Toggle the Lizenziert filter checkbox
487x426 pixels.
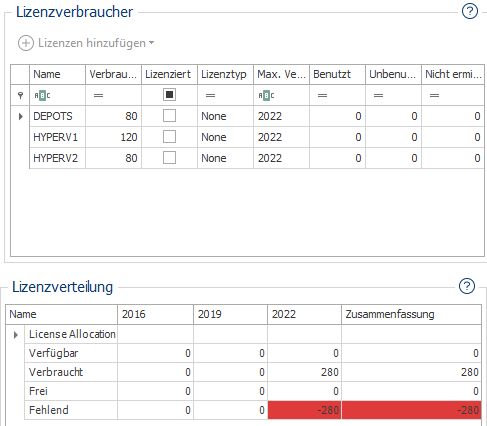169,95
